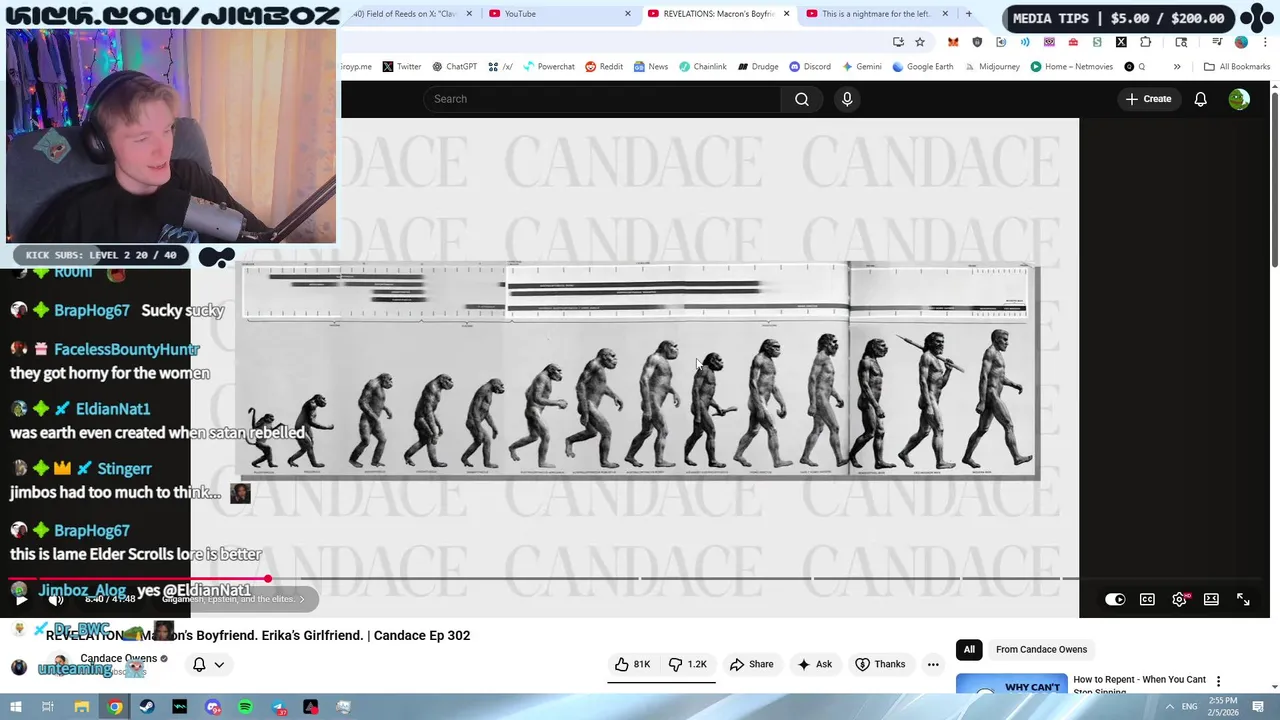Open a new browser tab
Viewport: 1280px width, 720px height.
(x=968, y=14)
